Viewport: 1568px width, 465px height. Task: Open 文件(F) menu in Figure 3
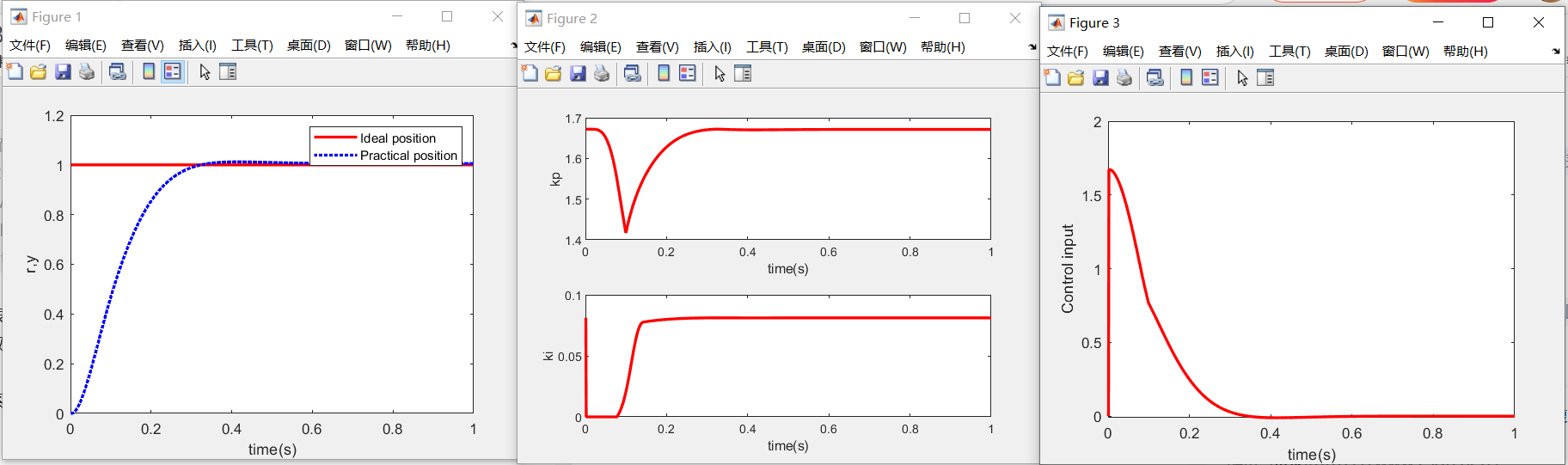click(1068, 52)
